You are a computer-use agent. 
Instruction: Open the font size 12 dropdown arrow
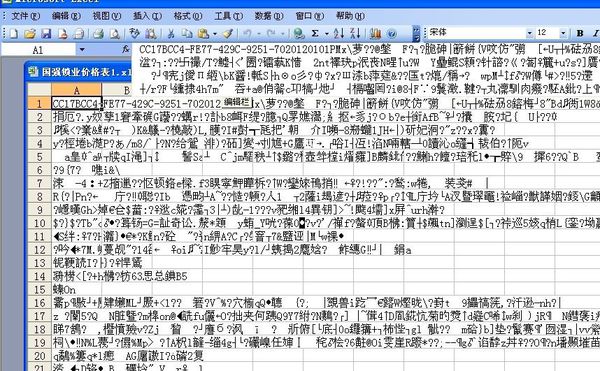563,33
